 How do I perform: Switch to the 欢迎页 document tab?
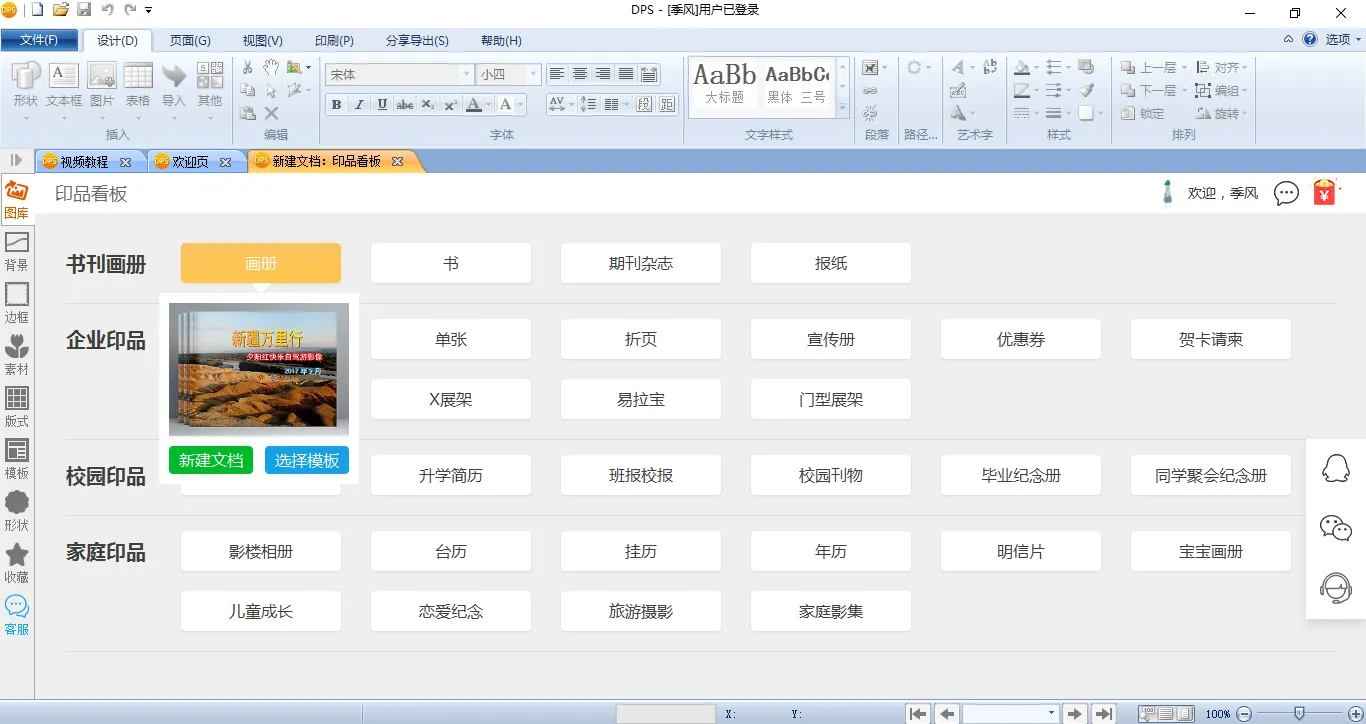191,161
